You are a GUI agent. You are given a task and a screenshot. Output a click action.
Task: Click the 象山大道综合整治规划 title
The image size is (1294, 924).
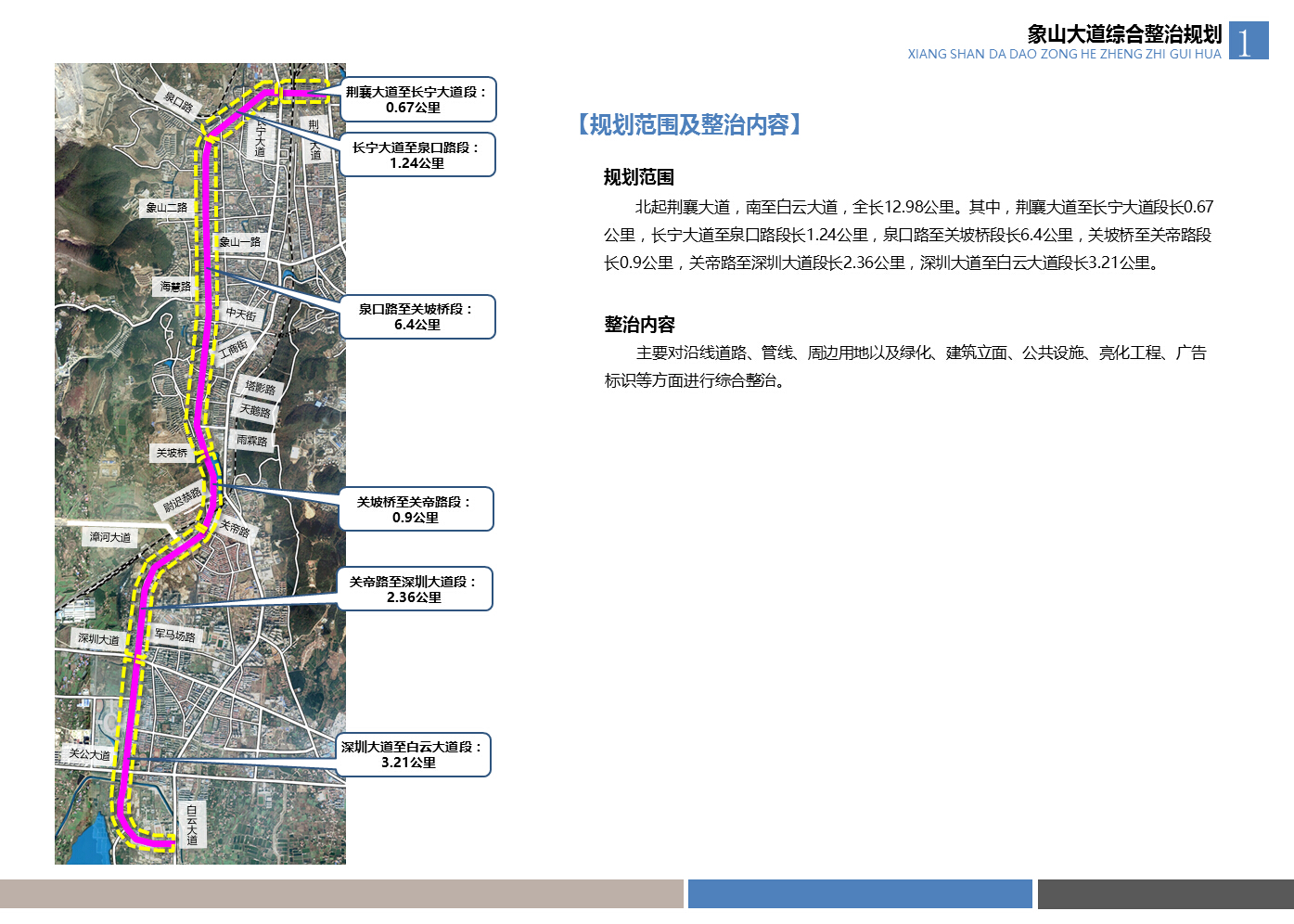[x=1124, y=34]
